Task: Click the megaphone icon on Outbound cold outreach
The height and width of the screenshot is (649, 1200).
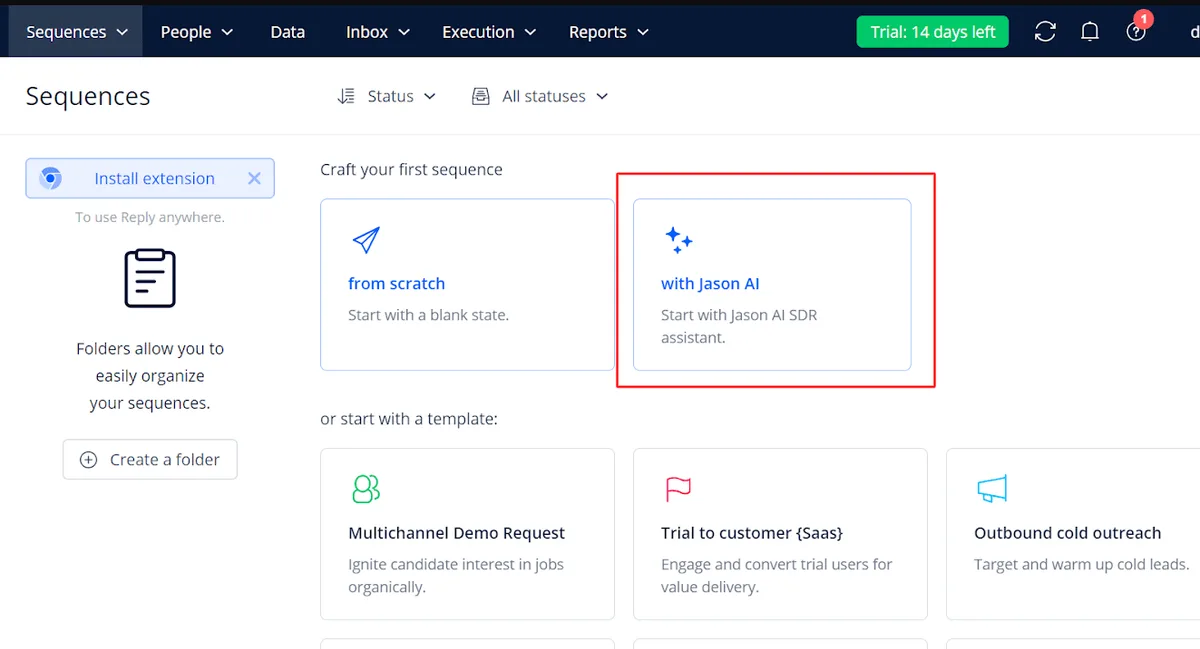Action: point(991,488)
